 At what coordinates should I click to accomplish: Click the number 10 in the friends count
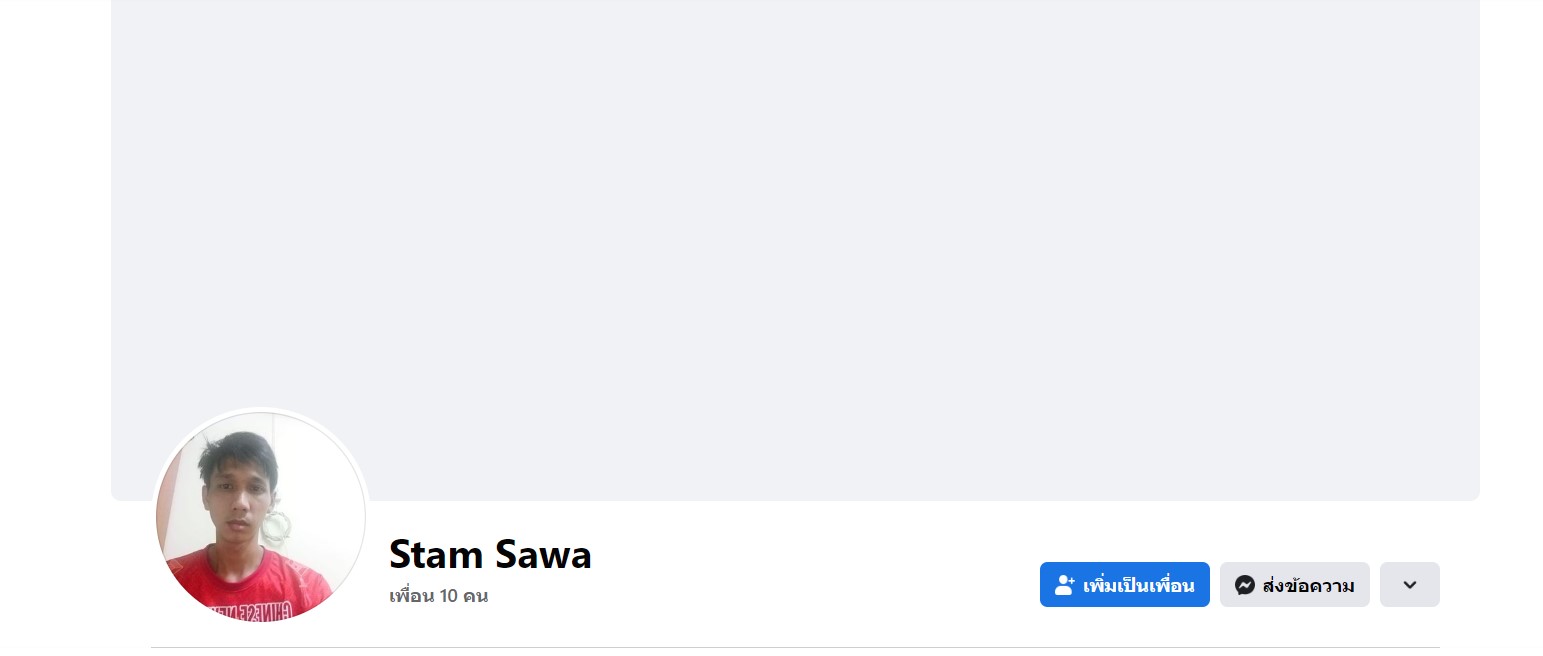[448, 597]
